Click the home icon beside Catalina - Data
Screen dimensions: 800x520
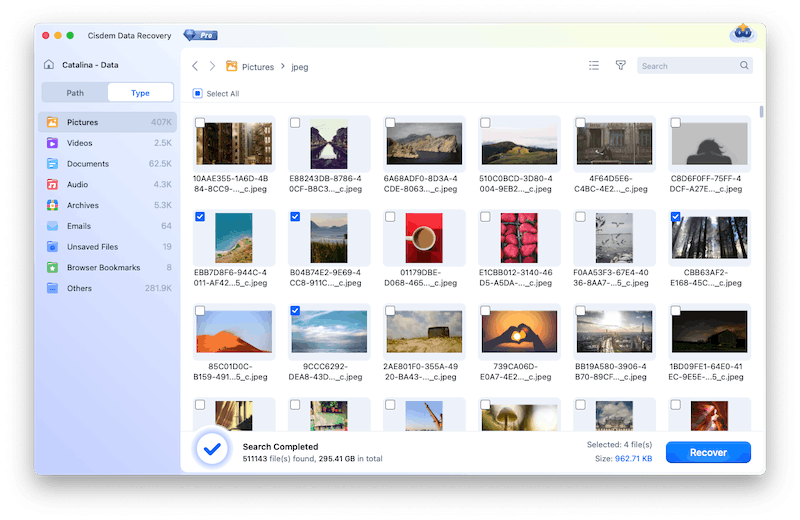[x=49, y=64]
